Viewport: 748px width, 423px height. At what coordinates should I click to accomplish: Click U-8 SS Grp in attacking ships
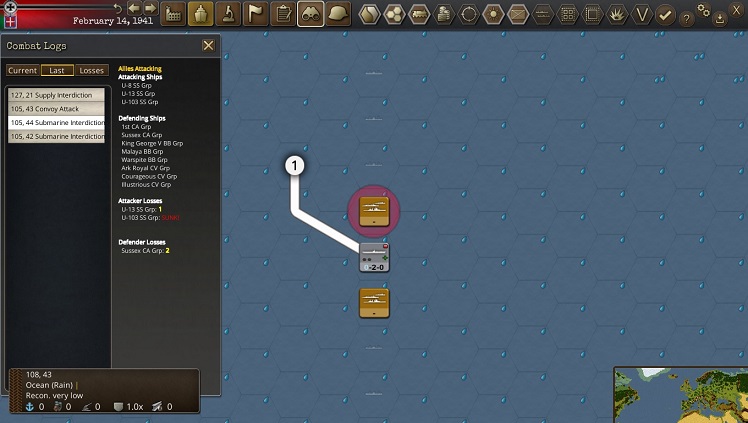pyautogui.click(x=136, y=85)
